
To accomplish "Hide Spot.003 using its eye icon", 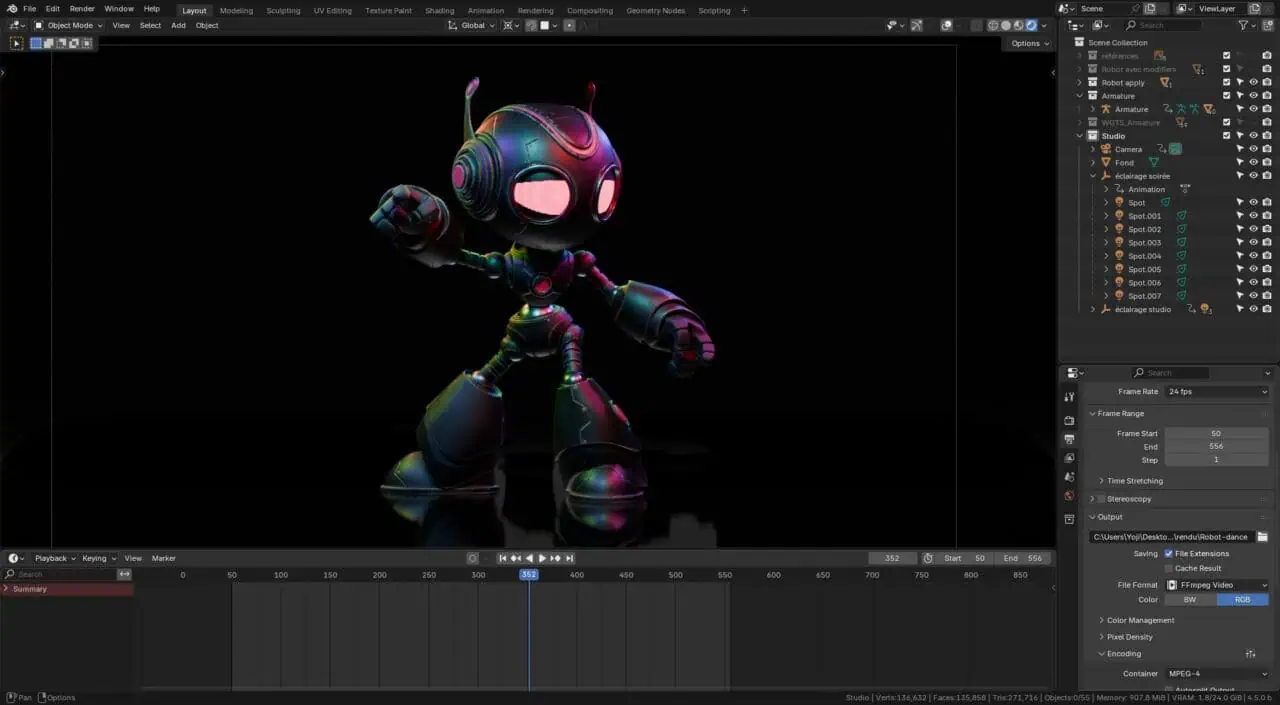I will tap(1253, 243).
